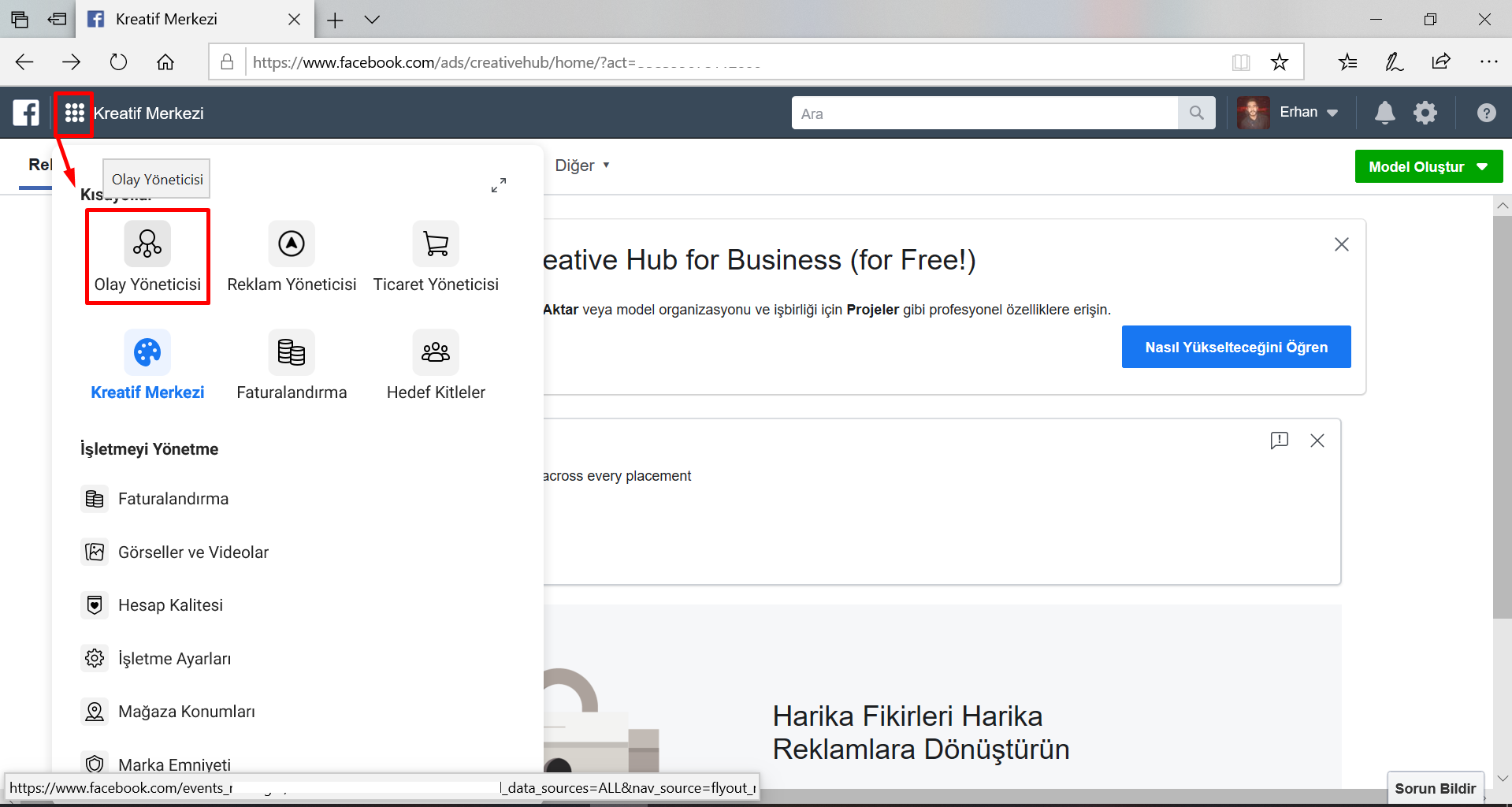The width and height of the screenshot is (1512, 807).
Task: Expand the Diğer dropdown
Action: tap(582, 165)
